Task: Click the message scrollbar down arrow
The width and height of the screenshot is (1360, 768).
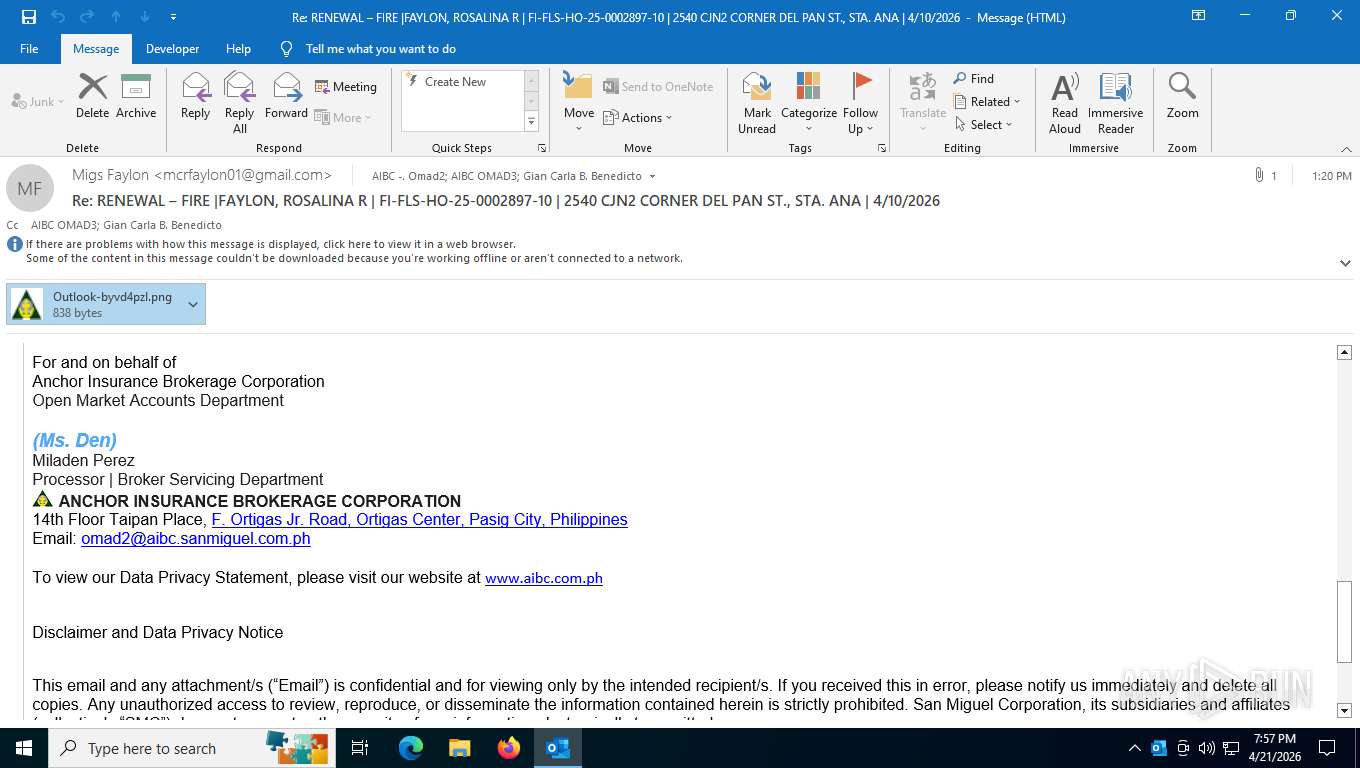Action: (x=1344, y=710)
